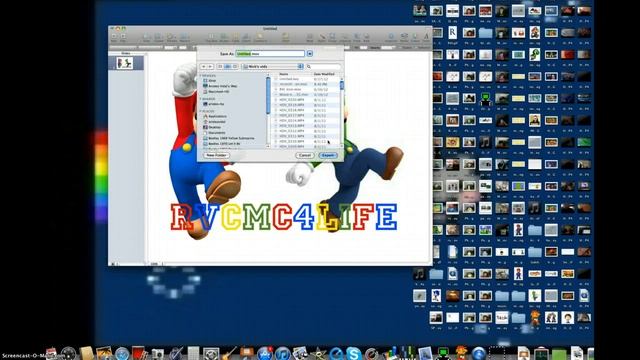Click the Shapes tool in Keynote toolbar
The image size is (640, 360).
click(x=224, y=38)
